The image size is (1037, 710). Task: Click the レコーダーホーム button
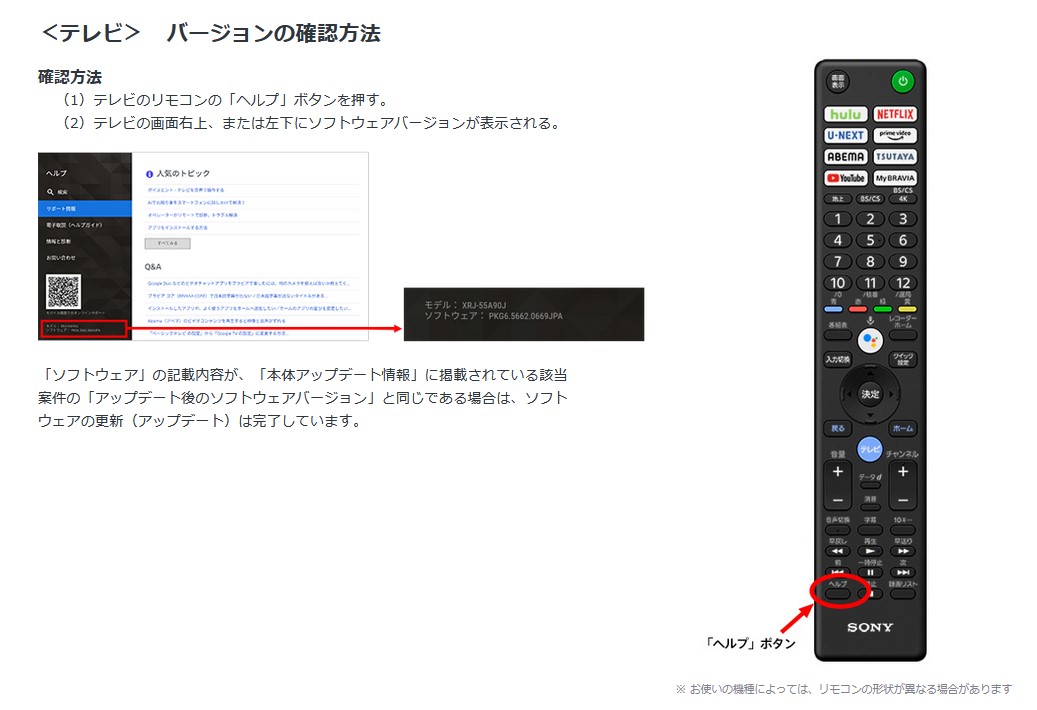(x=903, y=335)
